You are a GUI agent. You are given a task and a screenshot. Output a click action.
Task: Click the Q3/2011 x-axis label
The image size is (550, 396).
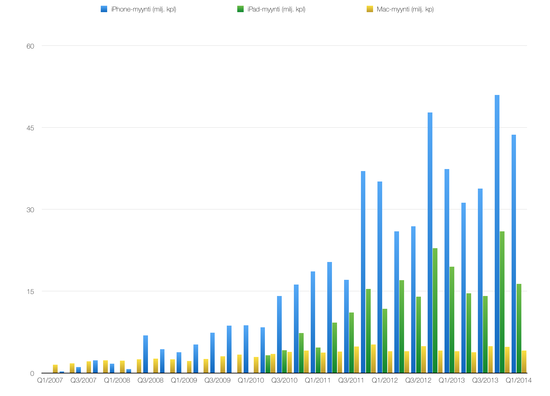[x=351, y=380]
